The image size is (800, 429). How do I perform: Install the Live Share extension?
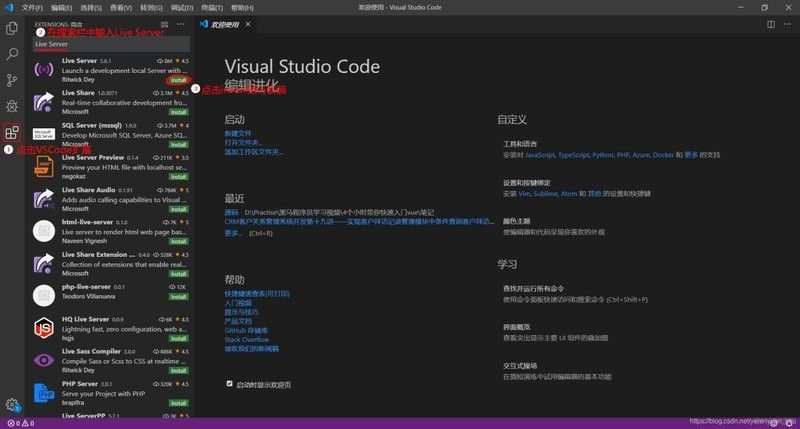click(179, 112)
